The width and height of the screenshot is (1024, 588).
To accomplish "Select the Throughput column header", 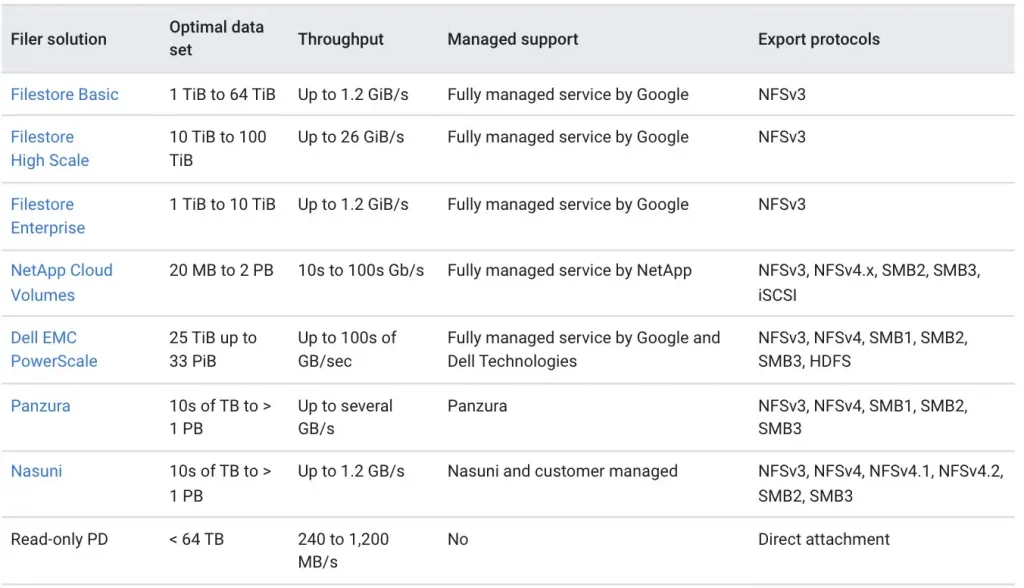I will tap(340, 39).
